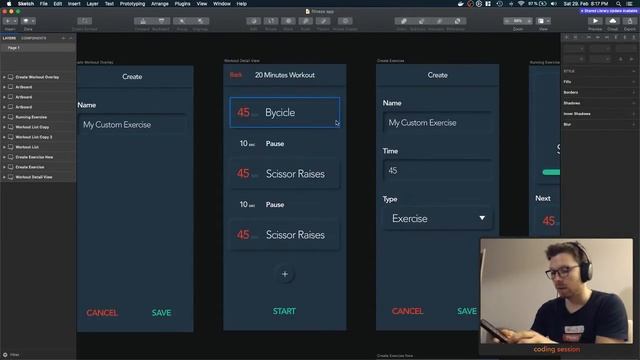Click the Edit toolbar icon
The height and width of the screenshot is (360, 640).
pos(253,21)
